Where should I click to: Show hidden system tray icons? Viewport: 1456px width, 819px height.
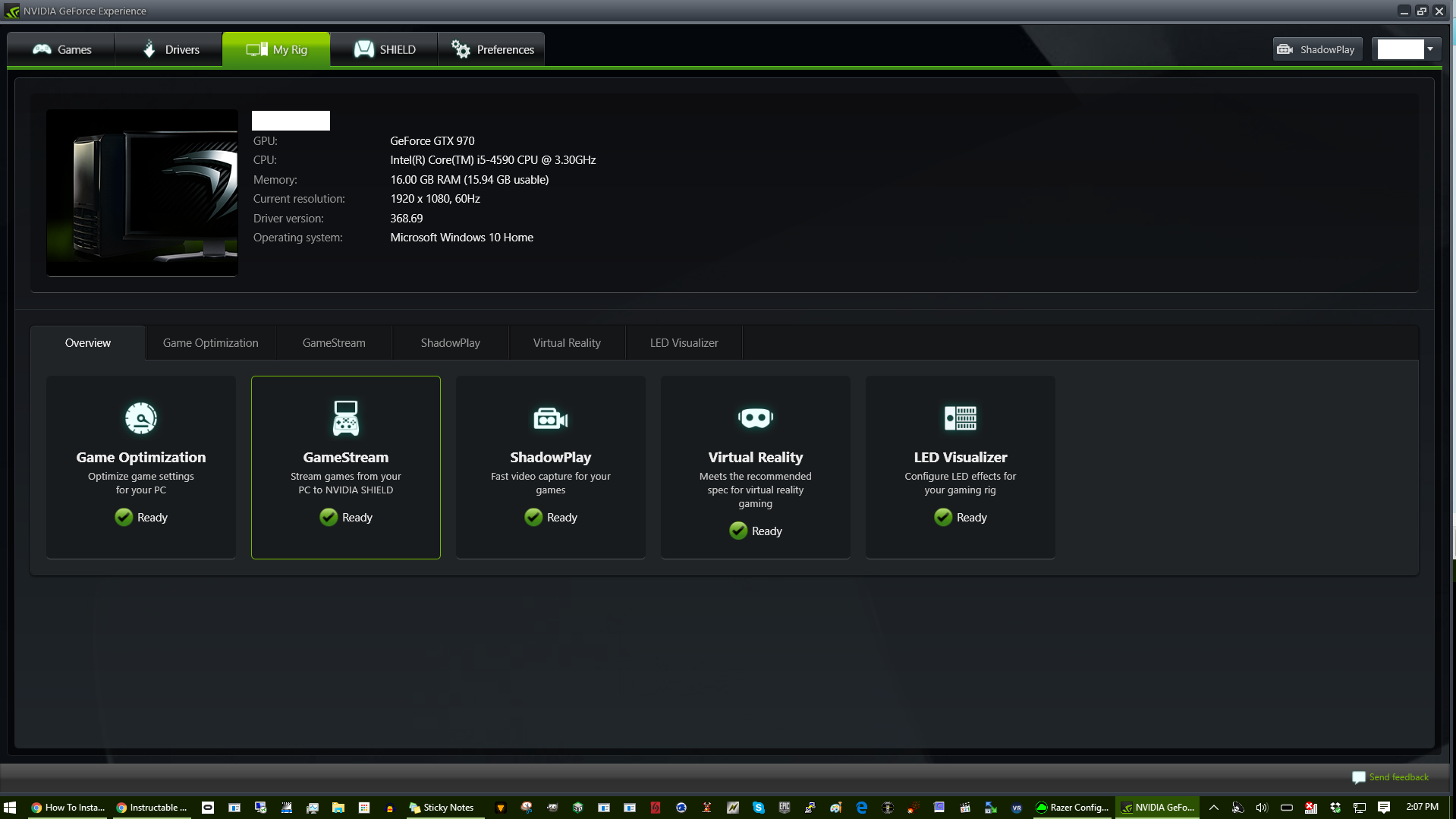(x=1214, y=808)
